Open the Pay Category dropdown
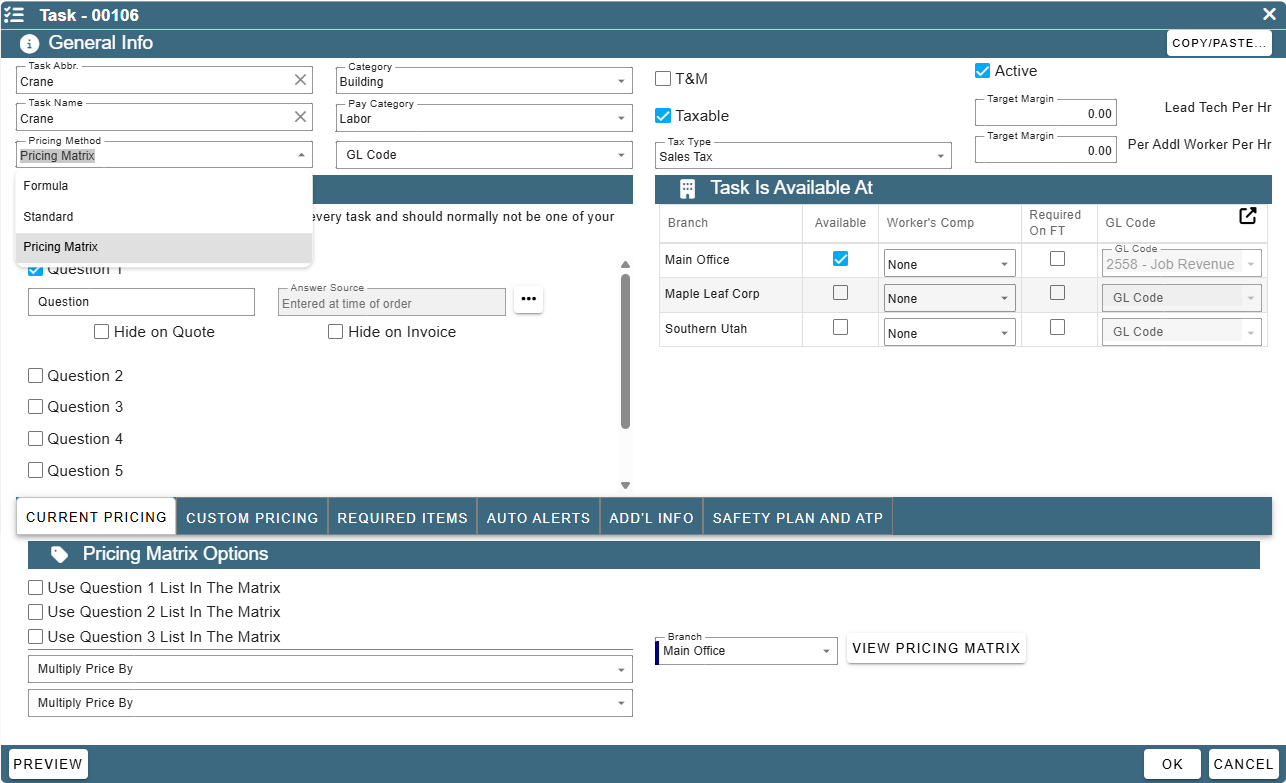This screenshot has width=1286, height=783. click(x=484, y=118)
